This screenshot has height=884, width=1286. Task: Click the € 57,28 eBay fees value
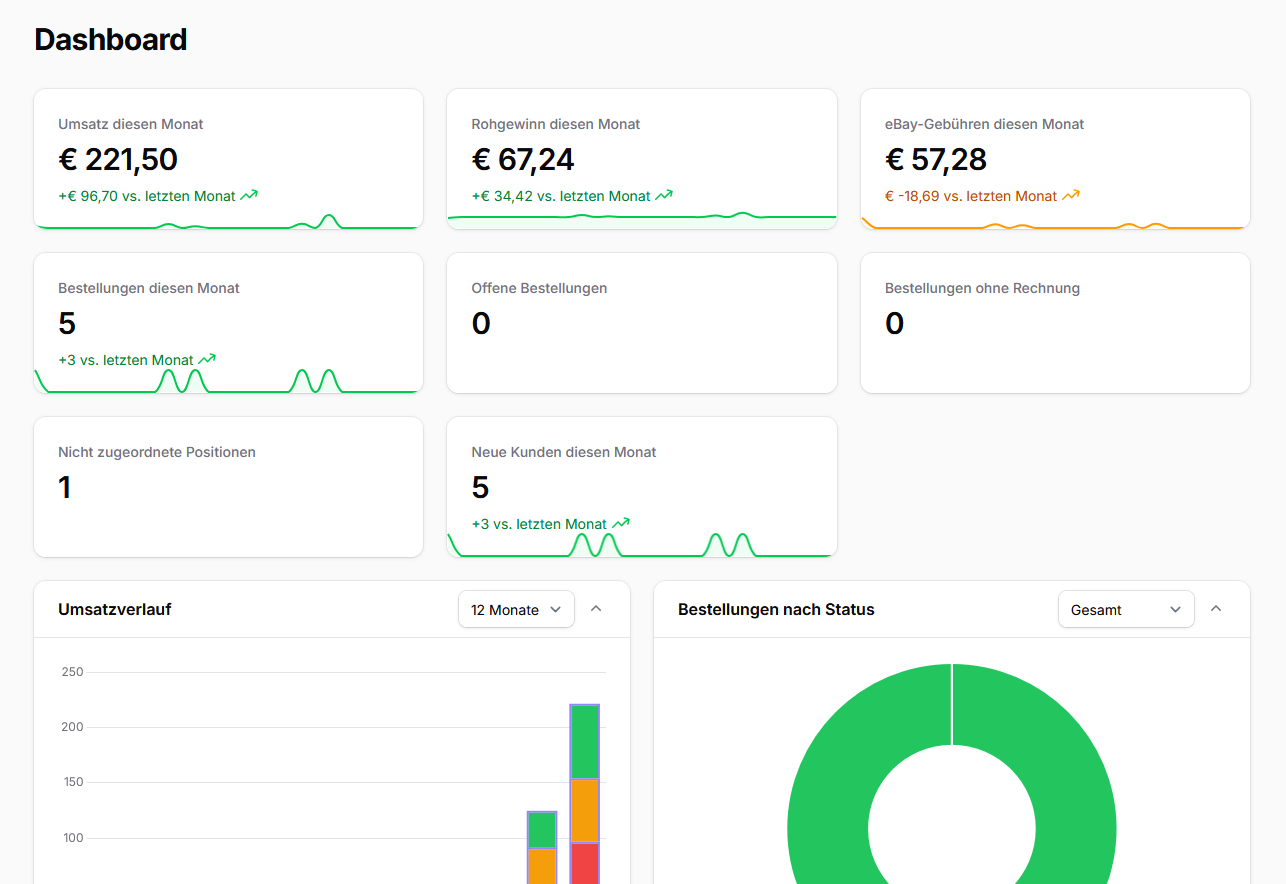(936, 160)
